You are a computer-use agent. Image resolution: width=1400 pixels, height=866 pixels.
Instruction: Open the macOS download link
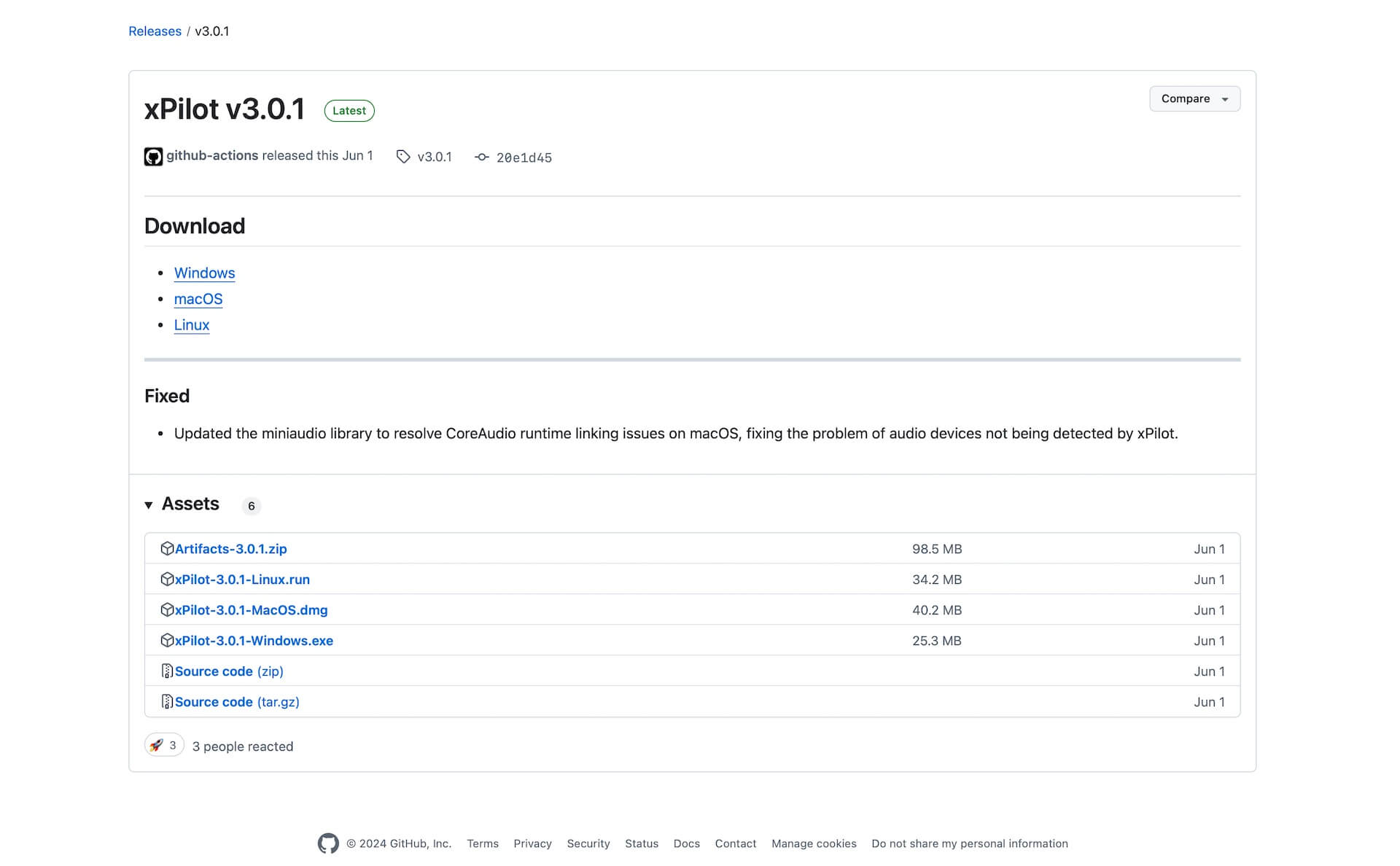[x=198, y=300]
